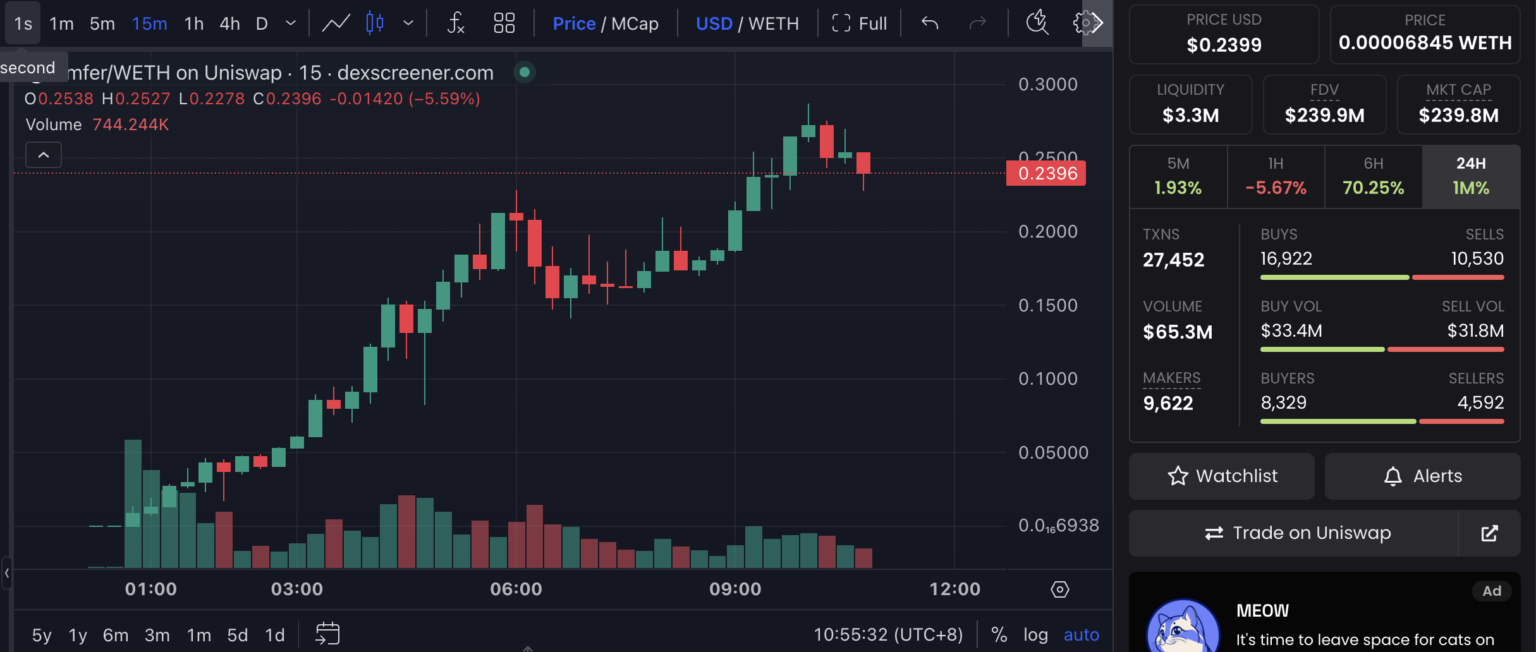Switch to the 6H change tab

point(1373,176)
